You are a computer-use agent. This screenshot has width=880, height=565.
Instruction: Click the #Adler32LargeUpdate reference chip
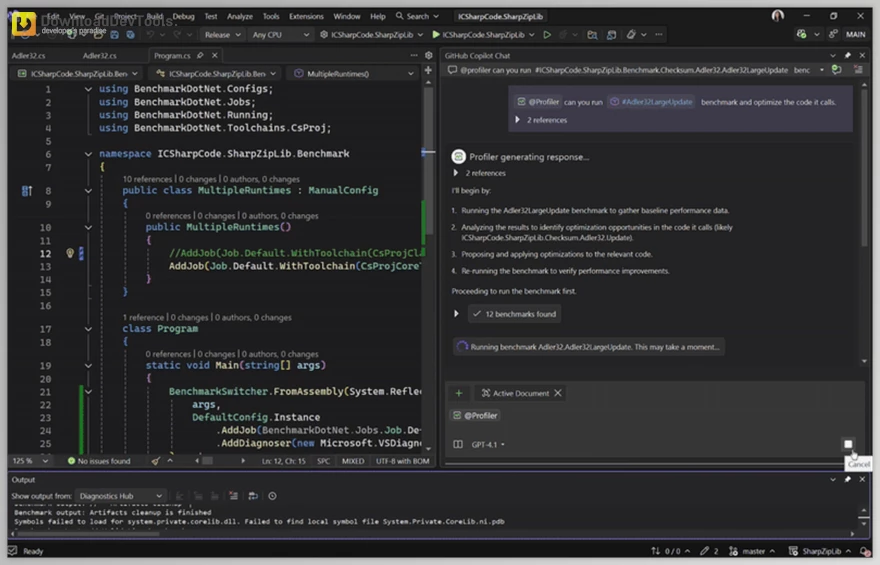click(651, 102)
